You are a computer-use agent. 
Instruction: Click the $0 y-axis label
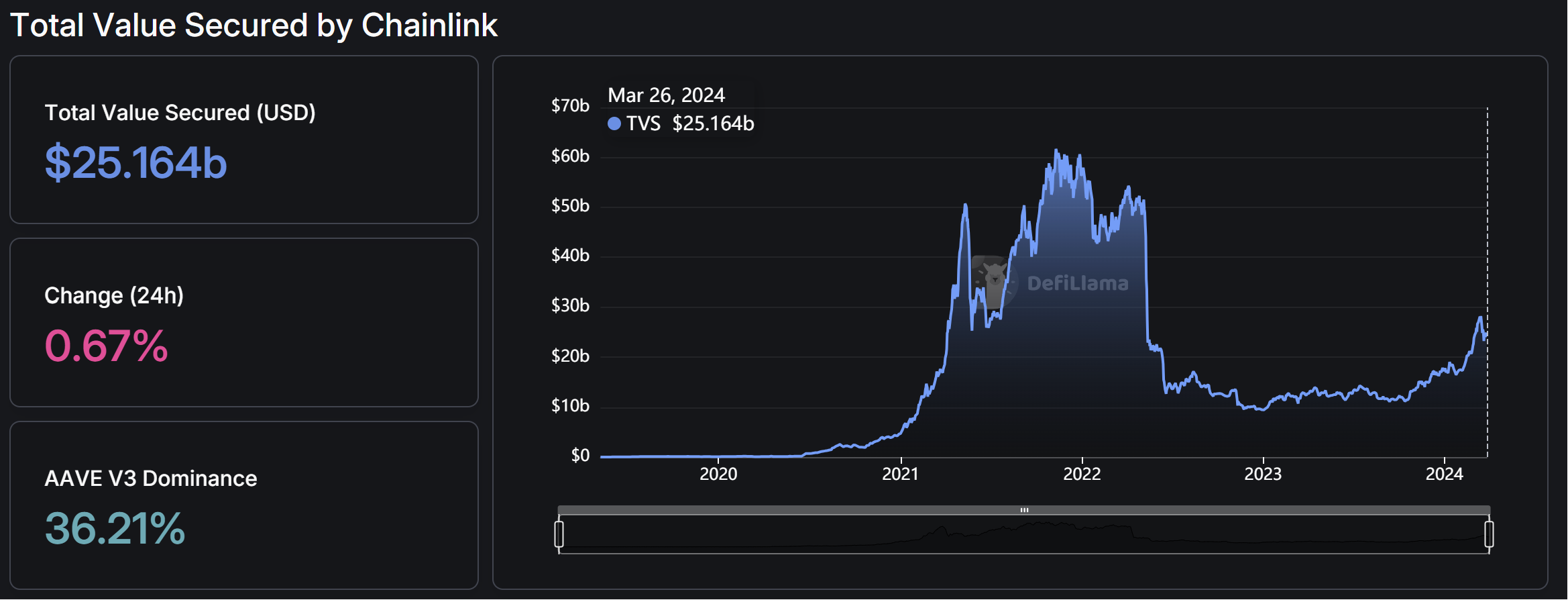(580, 455)
